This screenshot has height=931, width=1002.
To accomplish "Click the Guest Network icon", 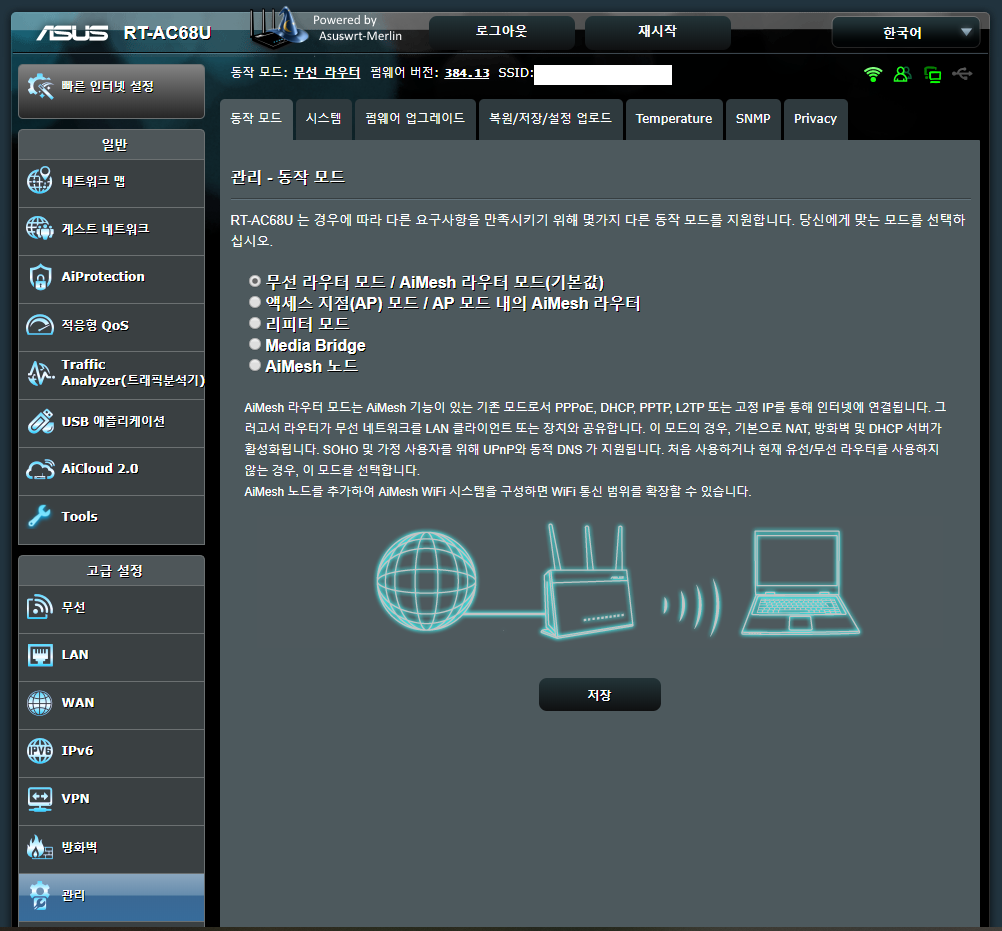I will click(40, 229).
